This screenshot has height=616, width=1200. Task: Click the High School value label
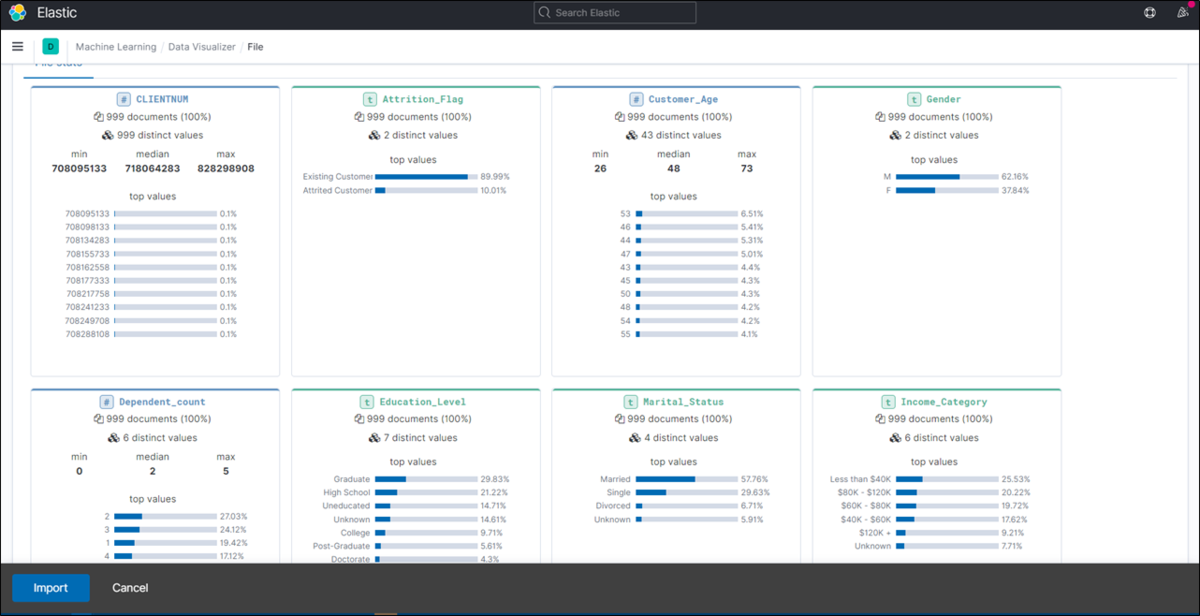pyautogui.click(x=348, y=492)
